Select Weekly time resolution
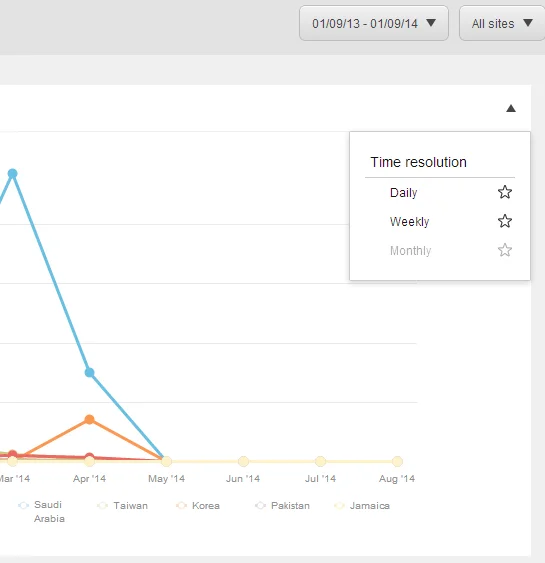The width and height of the screenshot is (545, 563). 409,222
